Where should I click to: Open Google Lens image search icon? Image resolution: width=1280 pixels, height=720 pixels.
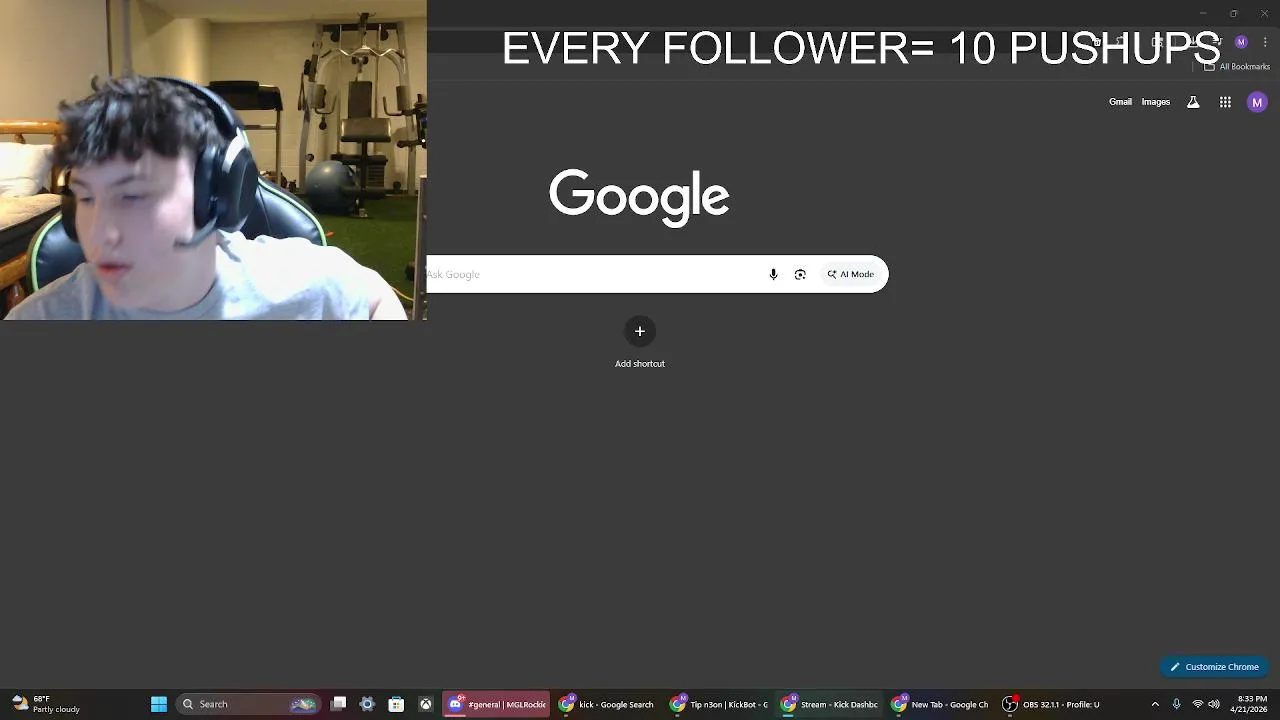tap(800, 274)
